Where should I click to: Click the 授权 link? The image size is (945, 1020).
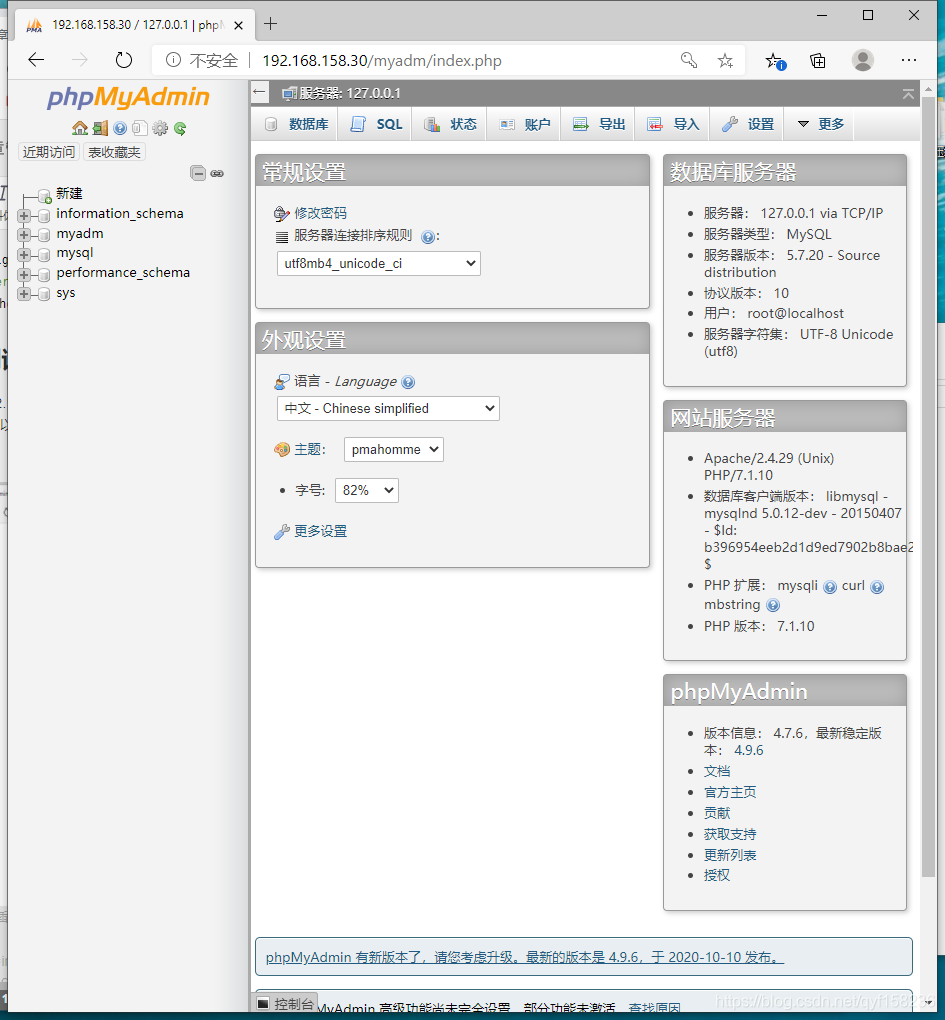coord(717,876)
